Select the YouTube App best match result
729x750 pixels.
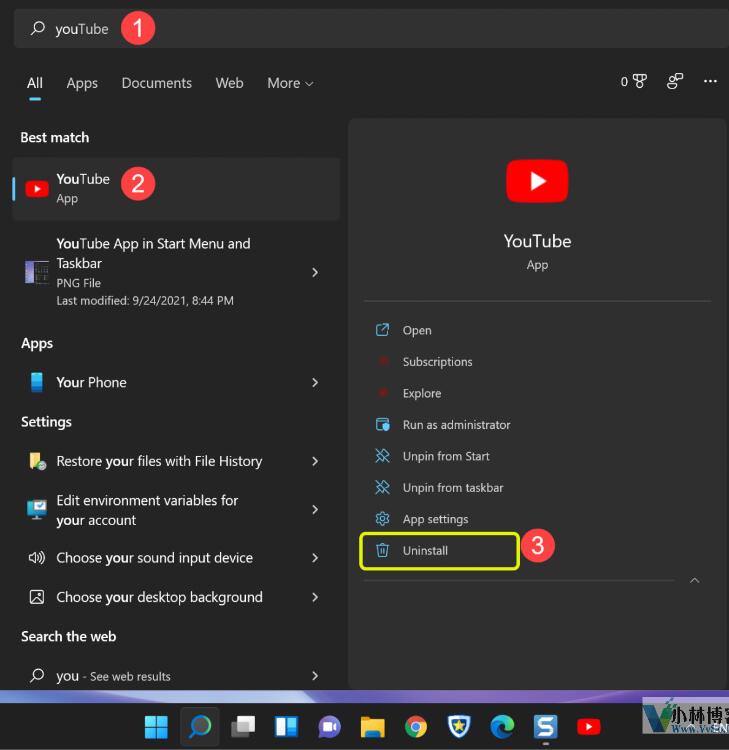(x=176, y=188)
